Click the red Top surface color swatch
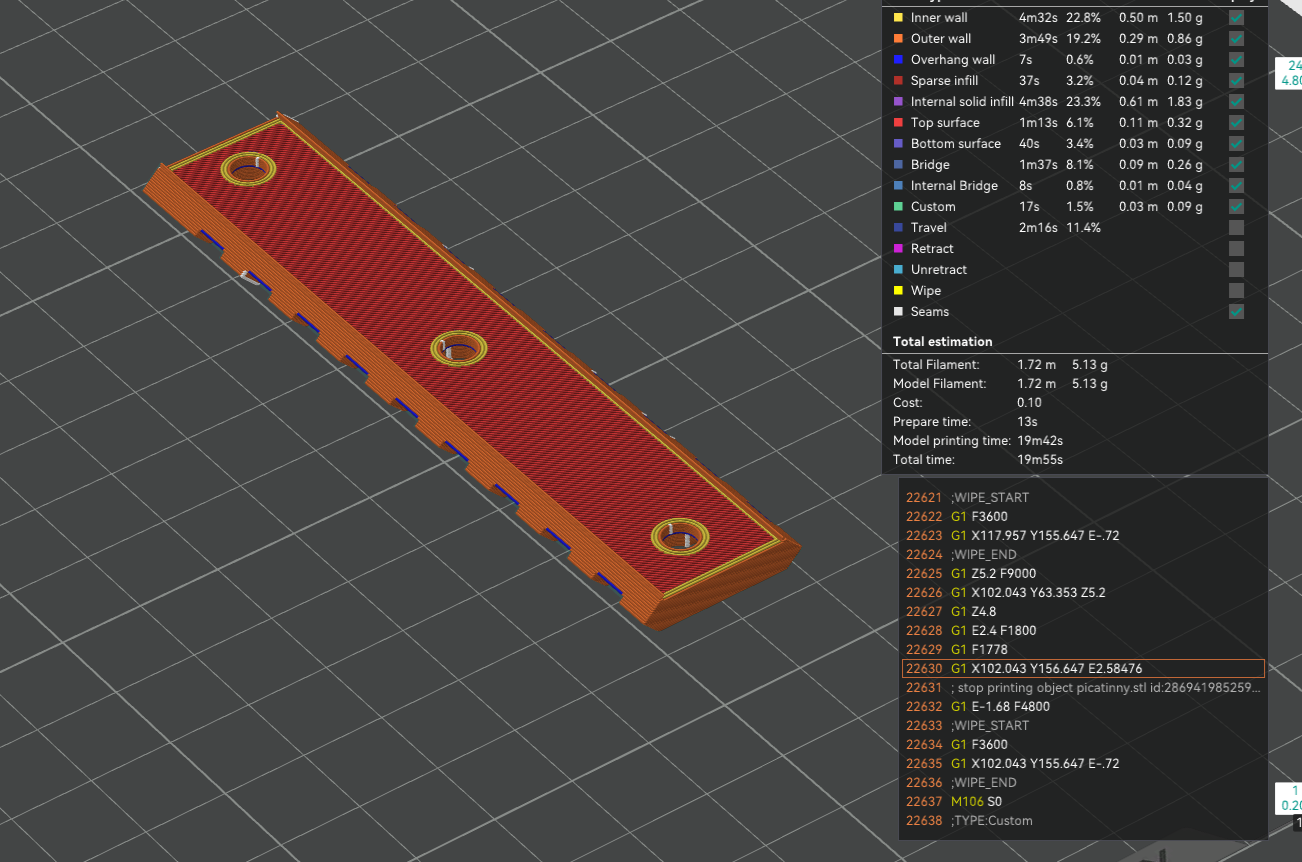This screenshot has height=862, width=1302. 898,123
